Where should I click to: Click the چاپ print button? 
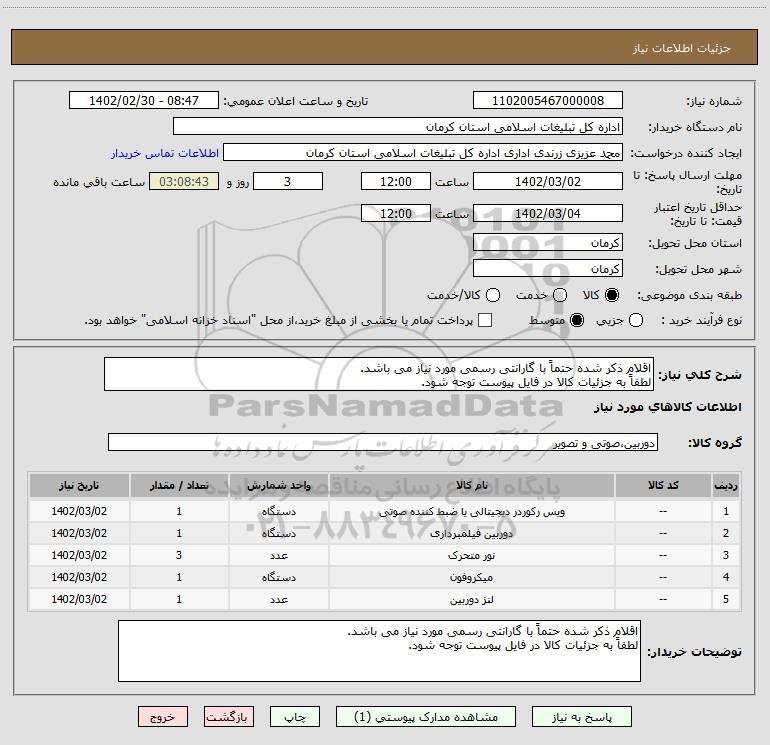click(295, 717)
